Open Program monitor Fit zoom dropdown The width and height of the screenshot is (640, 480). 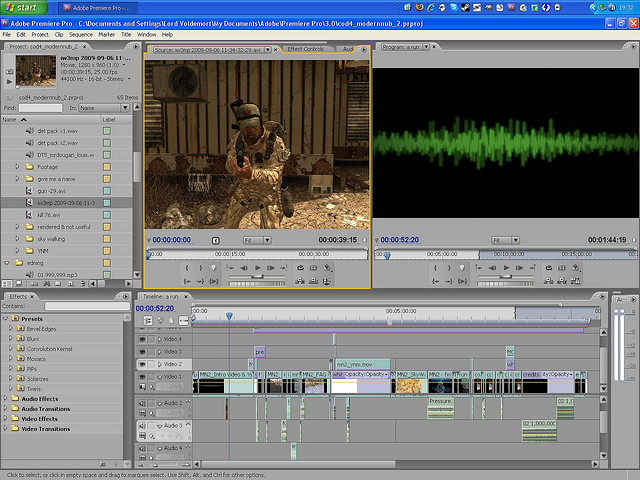505,240
